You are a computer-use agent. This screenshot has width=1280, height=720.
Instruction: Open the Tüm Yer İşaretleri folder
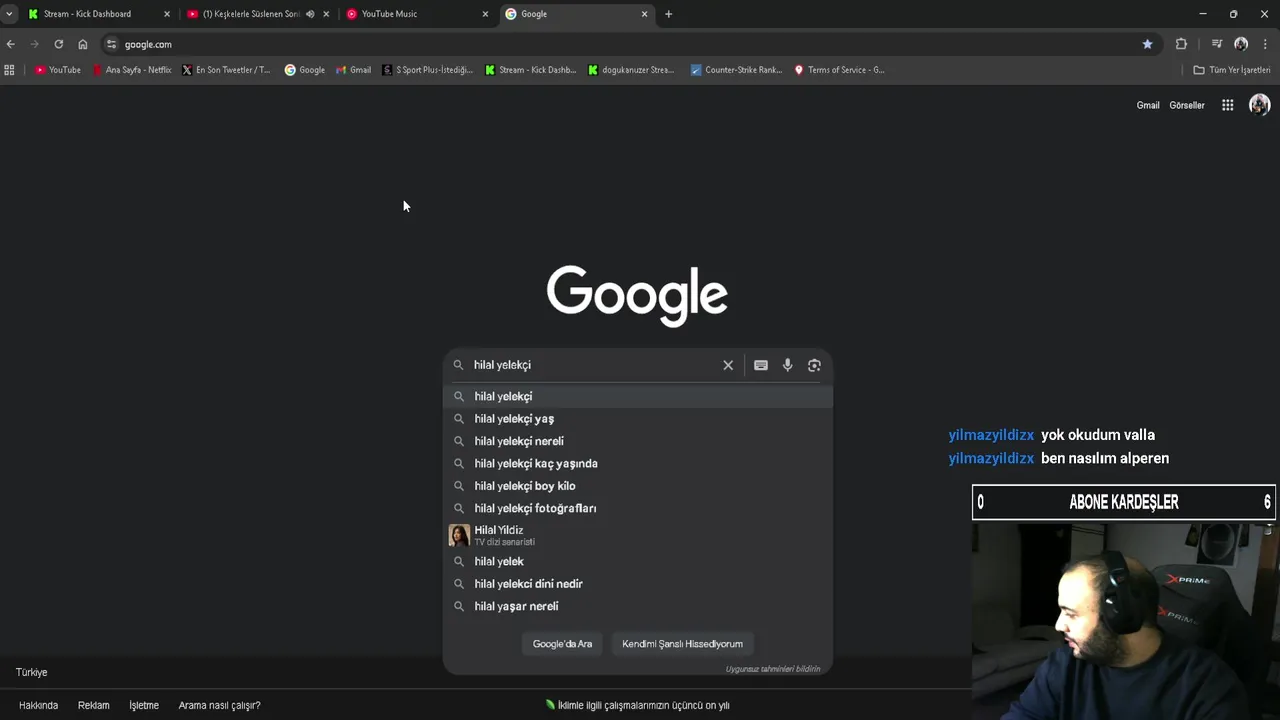point(1232,70)
